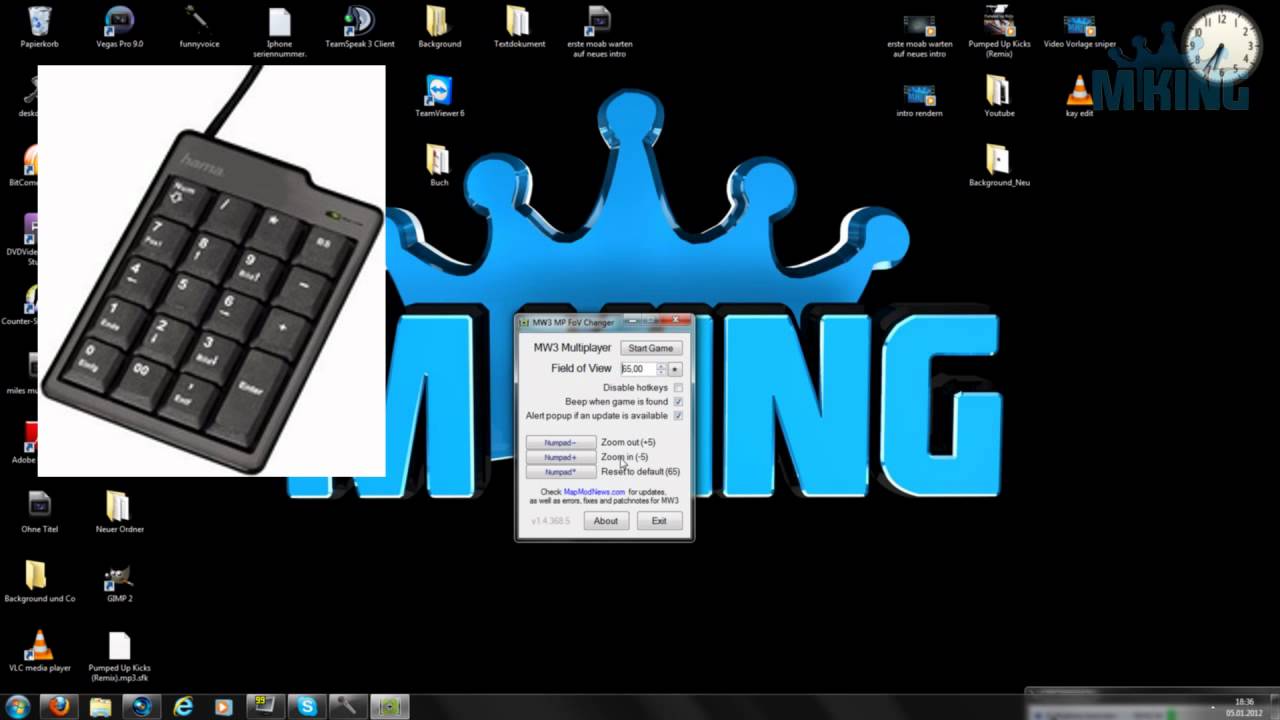Open the Background_Neu folder
Image resolution: width=1280 pixels, height=720 pixels.
point(999,165)
